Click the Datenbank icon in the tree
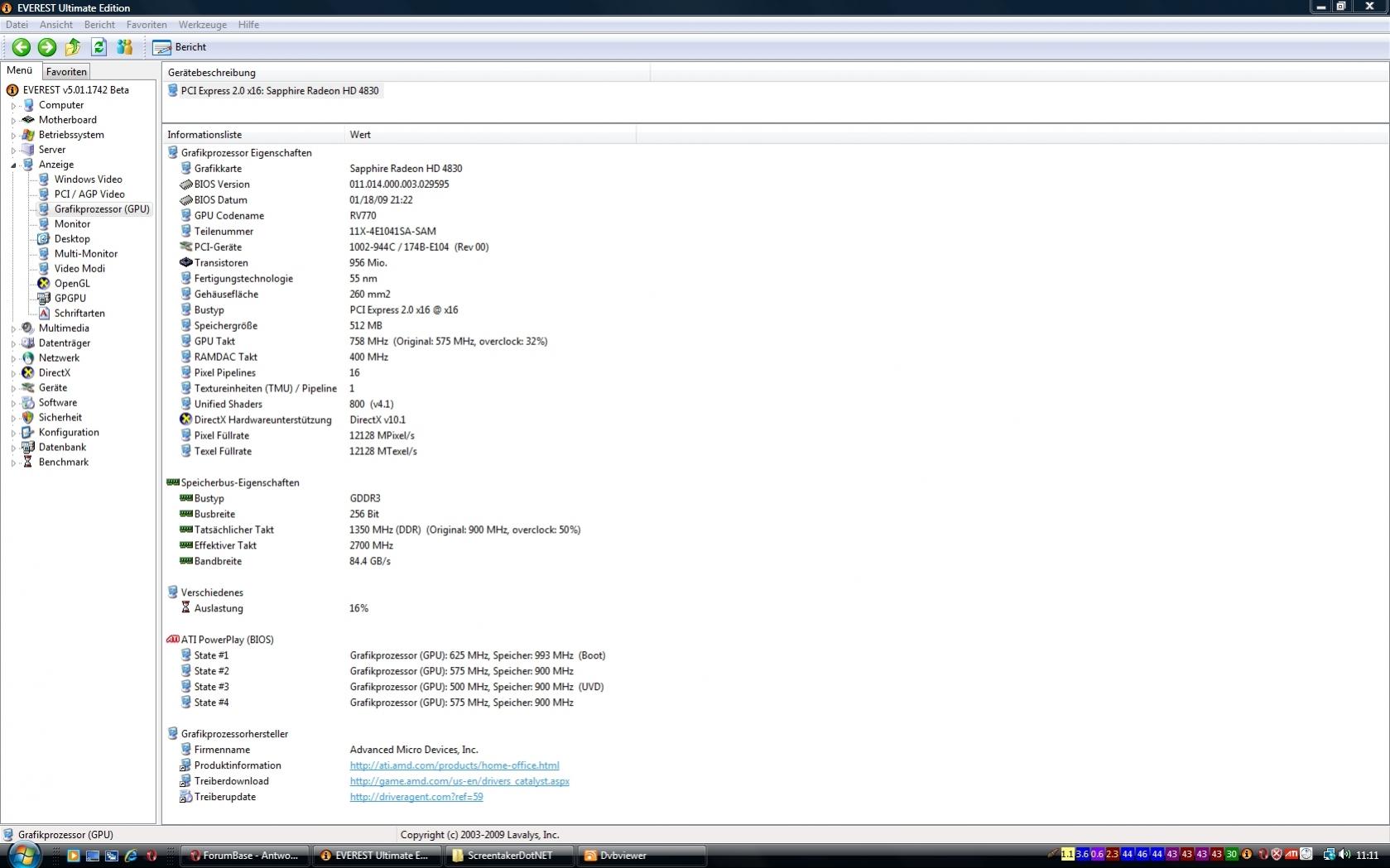The height and width of the screenshot is (868, 1390). 28,448
